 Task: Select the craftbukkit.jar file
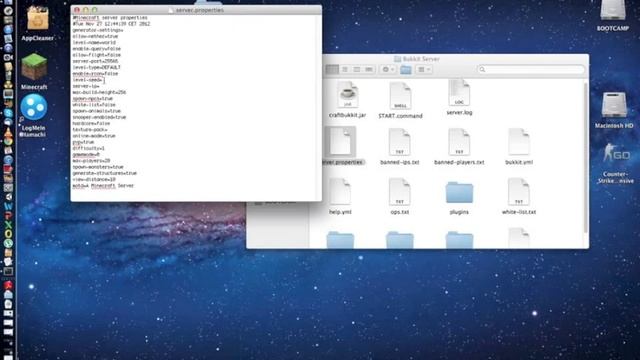pyautogui.click(x=347, y=100)
